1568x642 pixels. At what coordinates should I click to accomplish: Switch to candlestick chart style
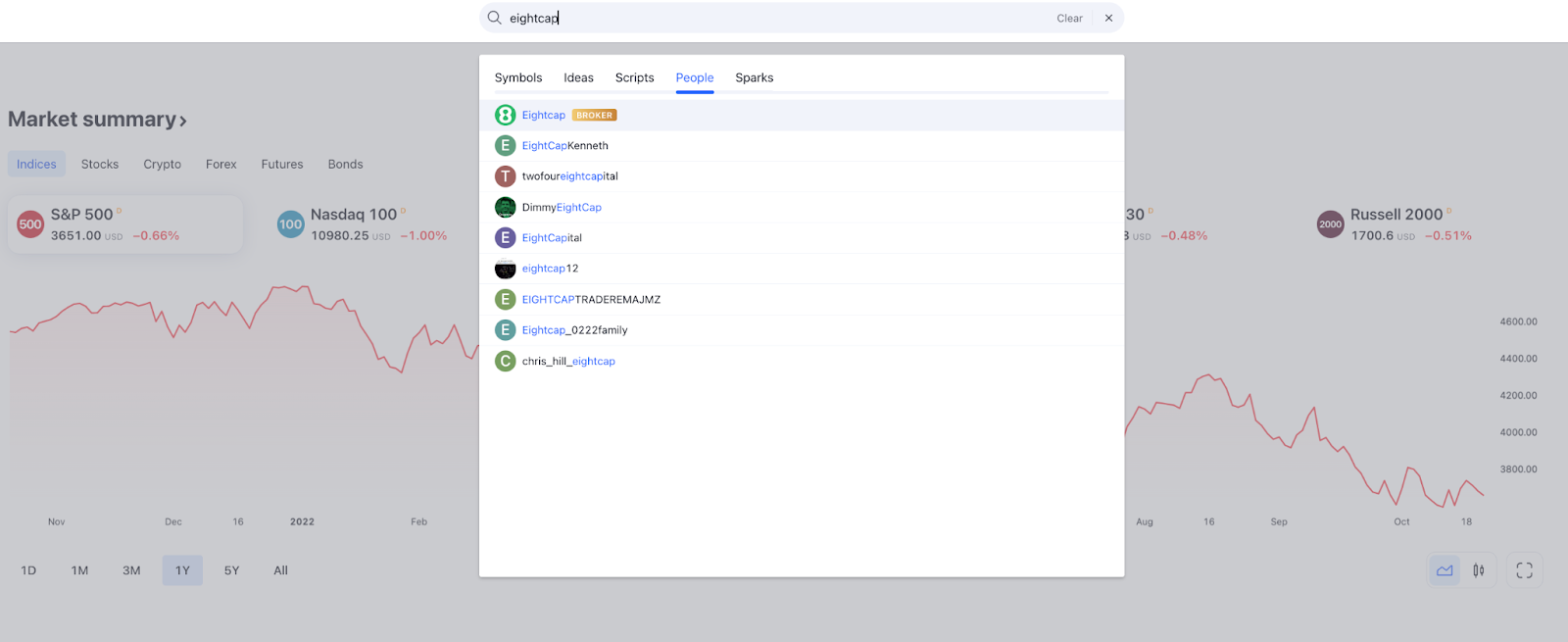point(1478,570)
